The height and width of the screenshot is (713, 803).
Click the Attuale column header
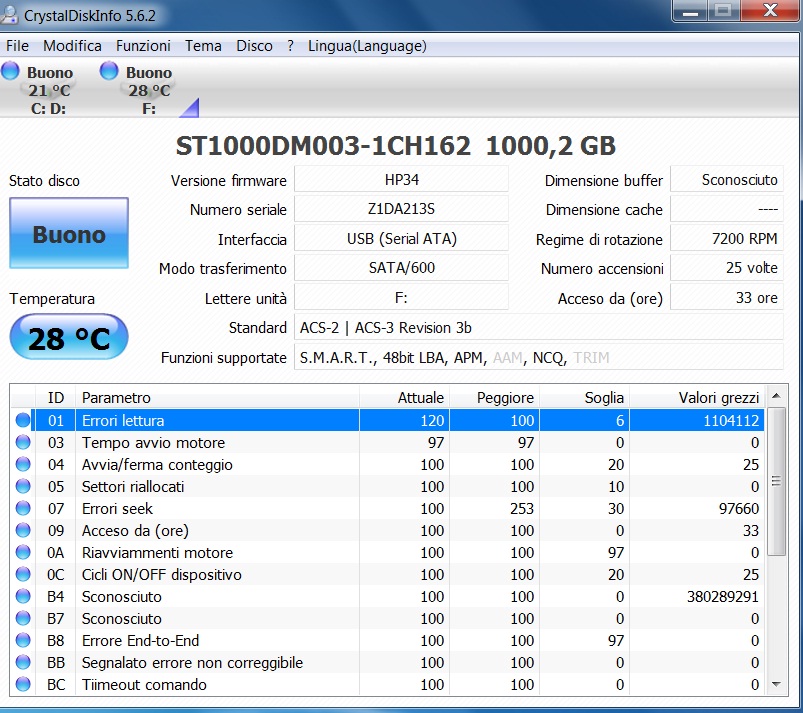[x=405, y=397]
